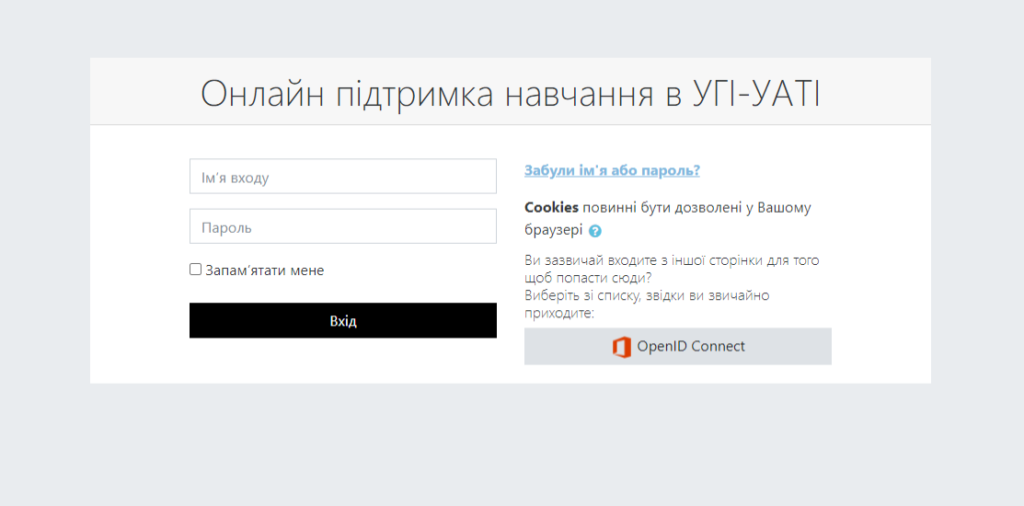Click into the Пароль field
The image size is (1024, 506).
pos(343,227)
